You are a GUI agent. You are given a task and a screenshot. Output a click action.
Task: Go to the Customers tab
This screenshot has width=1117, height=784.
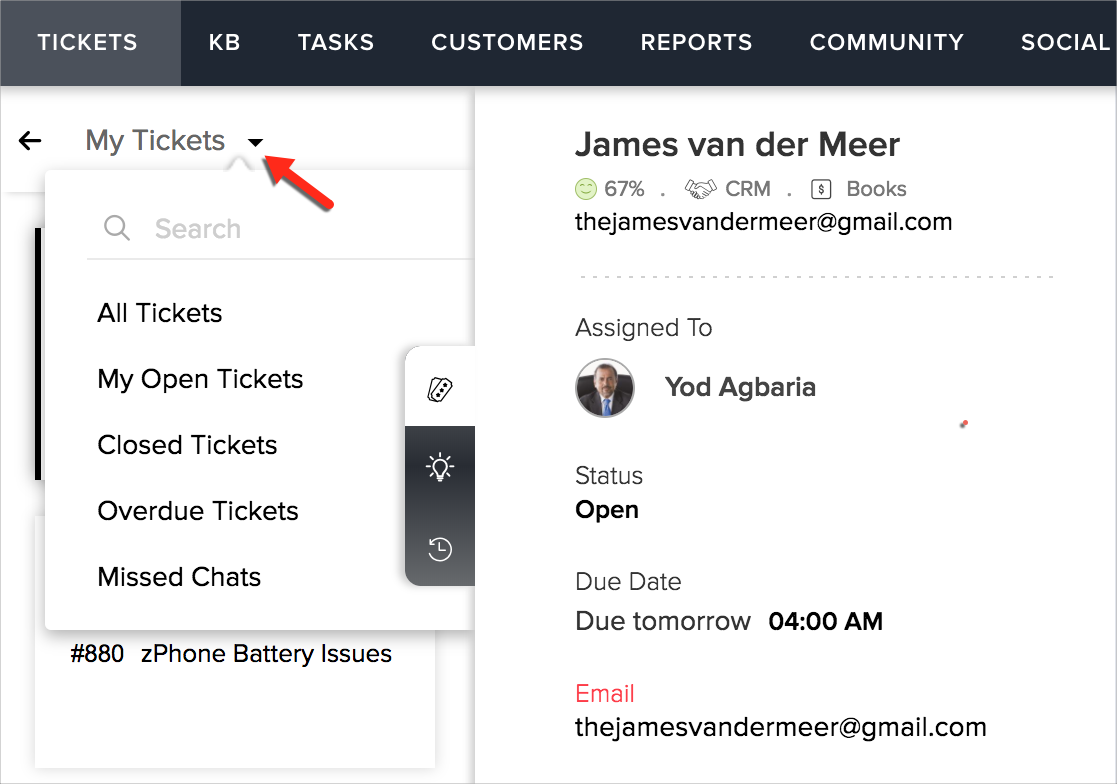tap(507, 43)
